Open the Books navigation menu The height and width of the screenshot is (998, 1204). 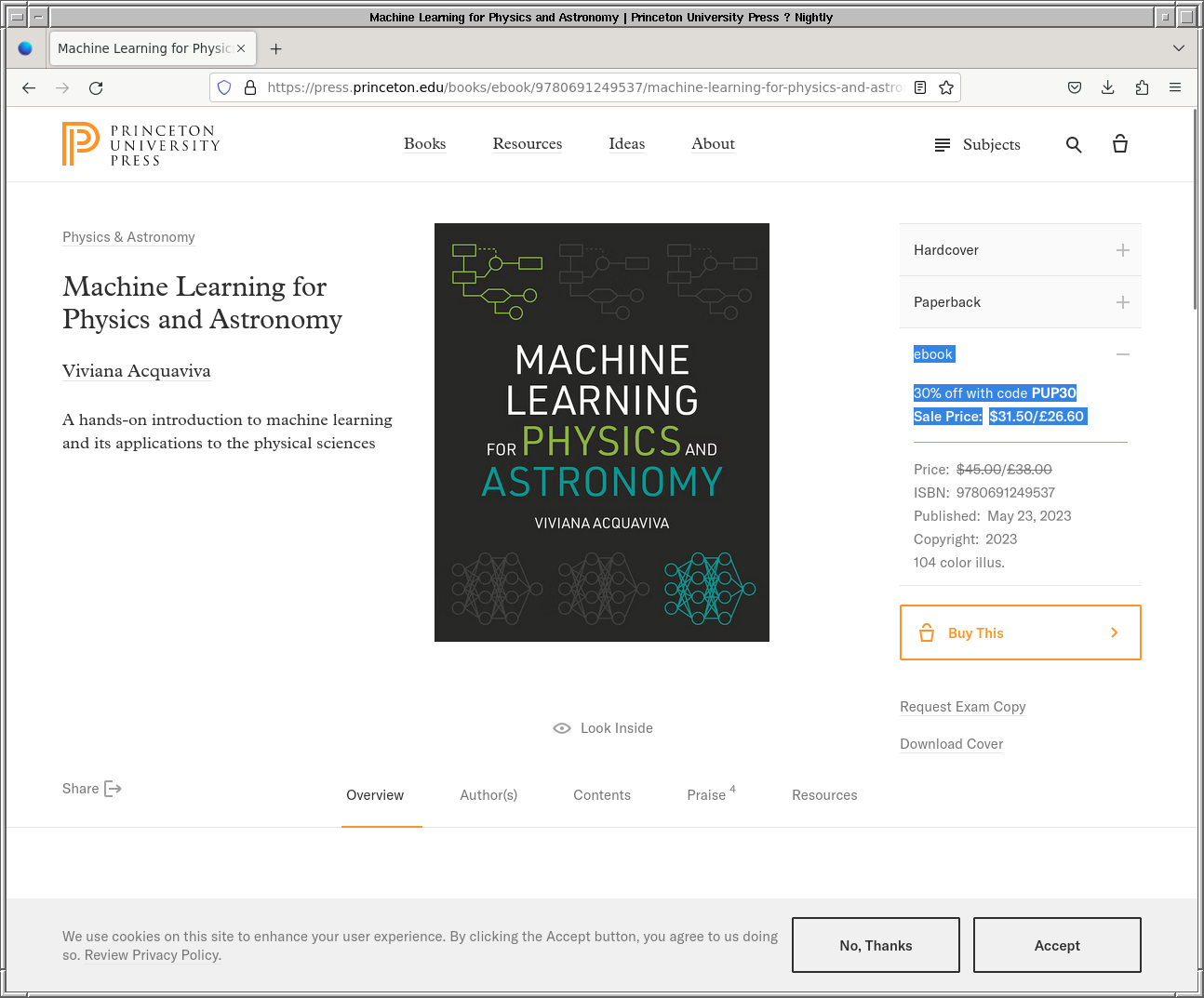pyautogui.click(x=424, y=144)
